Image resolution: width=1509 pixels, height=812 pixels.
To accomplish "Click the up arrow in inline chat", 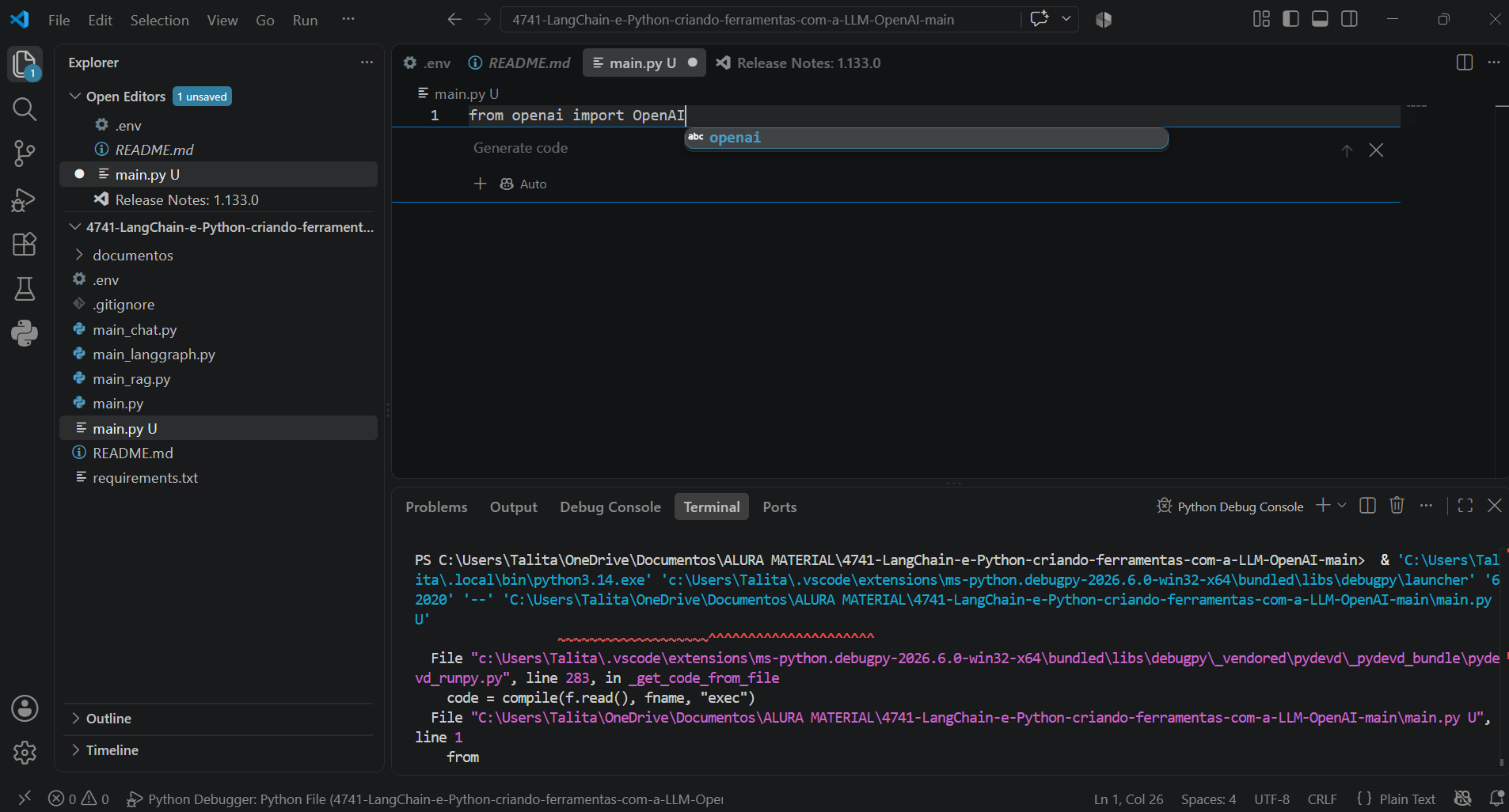I will [x=1347, y=150].
